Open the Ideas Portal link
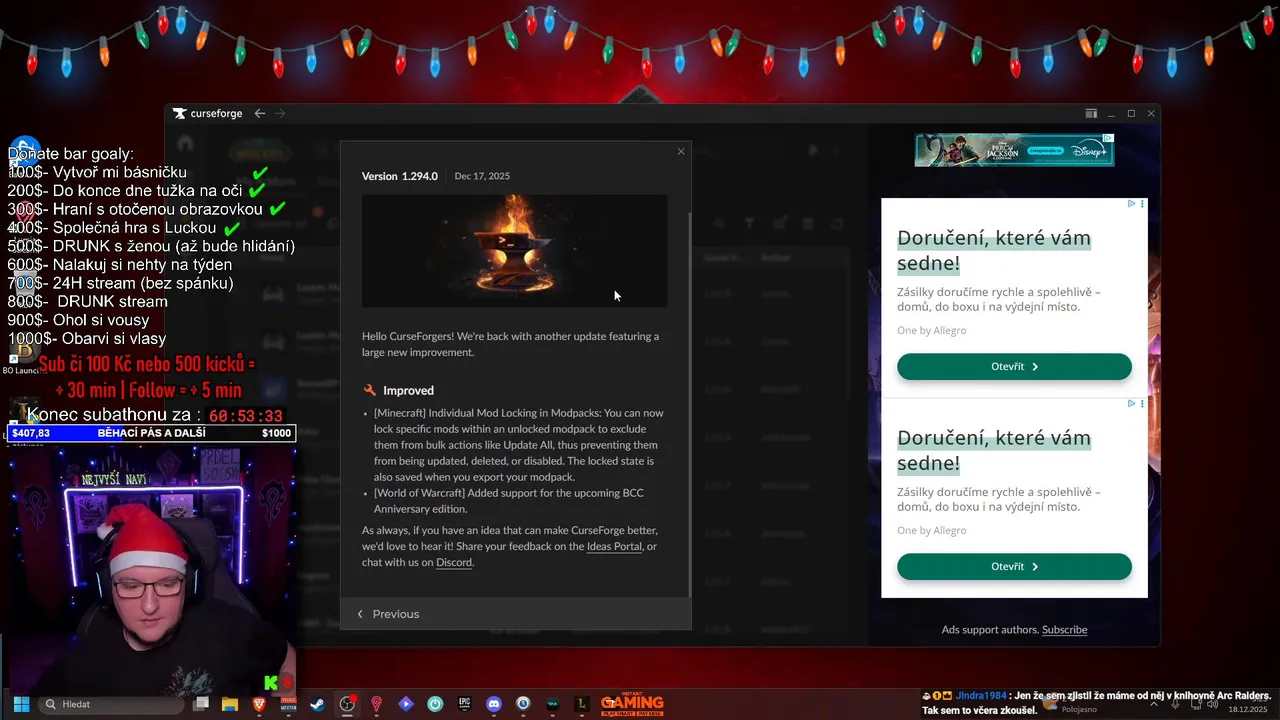1280x720 pixels. (x=614, y=546)
